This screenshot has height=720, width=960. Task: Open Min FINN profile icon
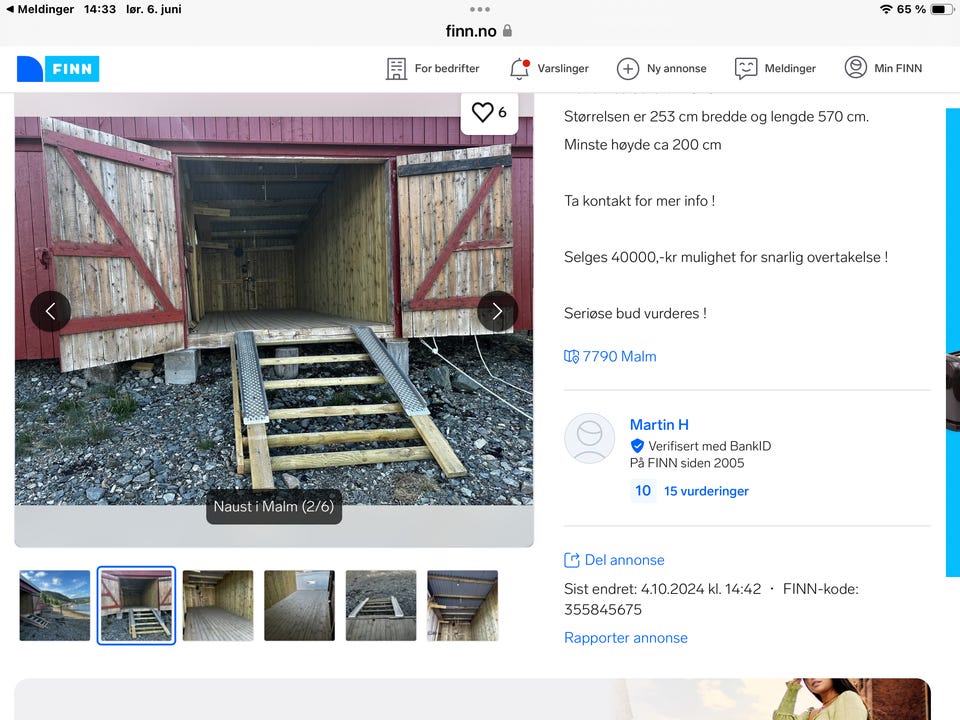point(855,67)
